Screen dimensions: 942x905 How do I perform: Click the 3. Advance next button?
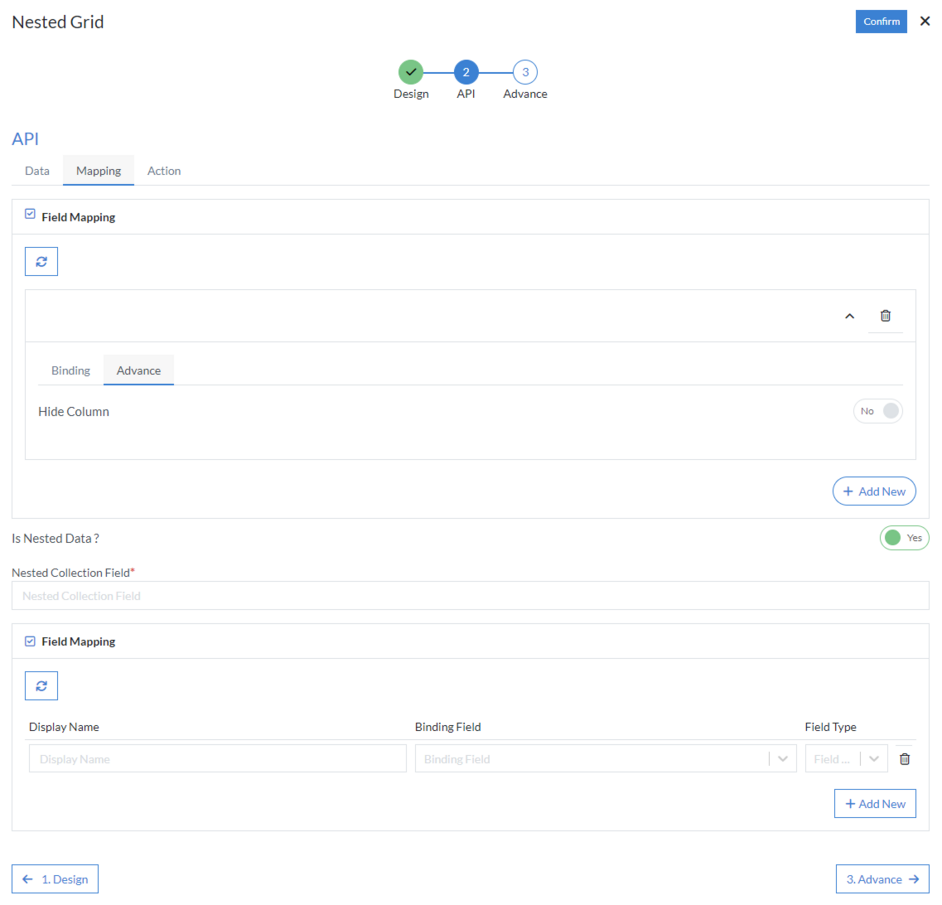point(882,879)
